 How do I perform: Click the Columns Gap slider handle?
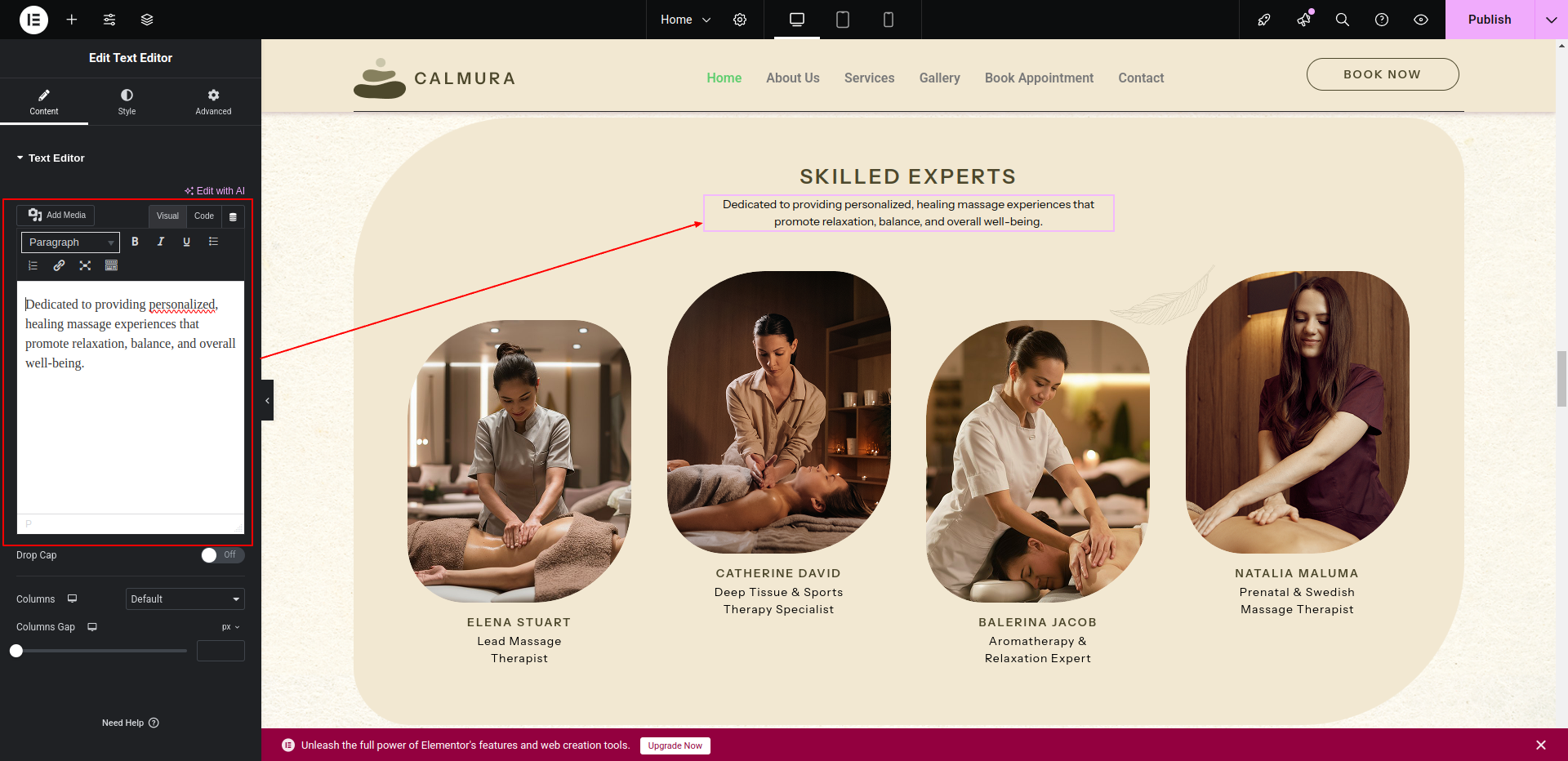click(x=16, y=651)
